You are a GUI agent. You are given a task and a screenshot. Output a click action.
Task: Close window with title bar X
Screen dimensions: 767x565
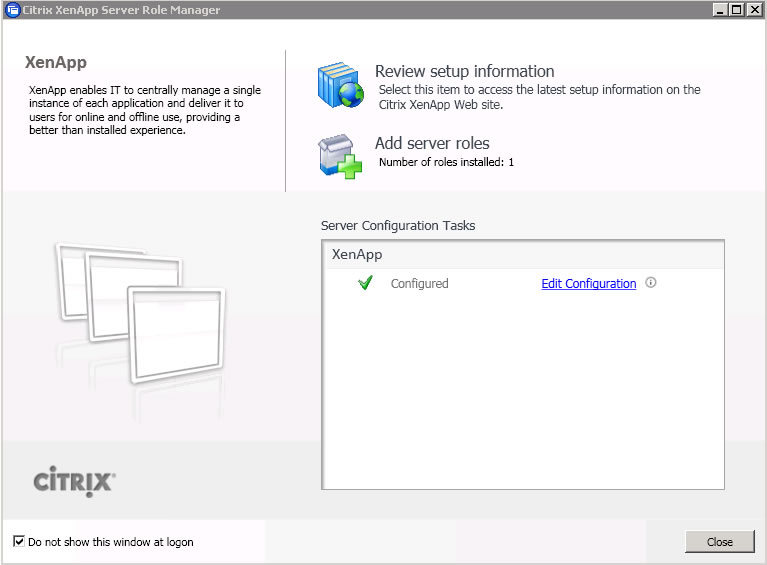pyautogui.click(x=754, y=10)
